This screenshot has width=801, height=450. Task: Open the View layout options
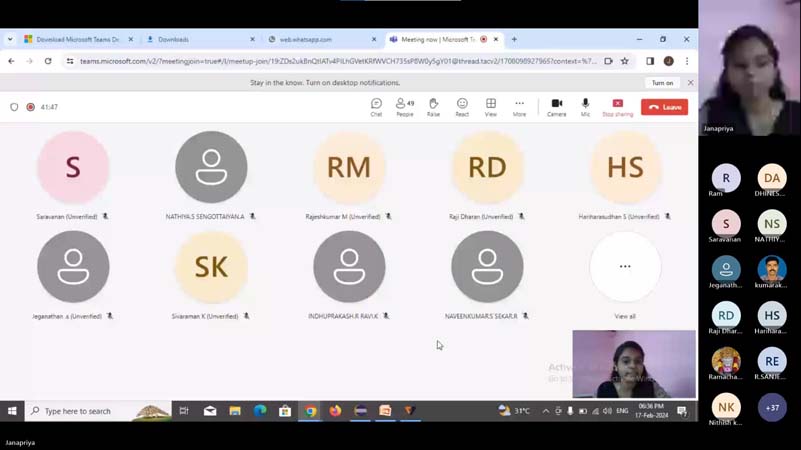coord(490,106)
